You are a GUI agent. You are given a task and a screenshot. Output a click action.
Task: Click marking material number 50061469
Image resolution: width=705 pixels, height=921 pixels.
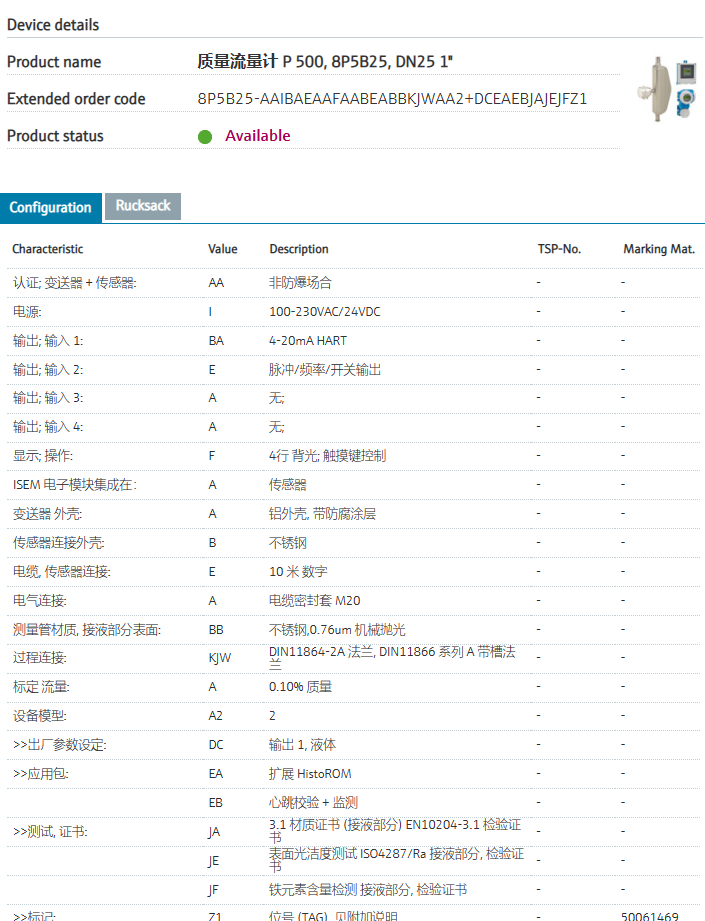pyautogui.click(x=649, y=915)
